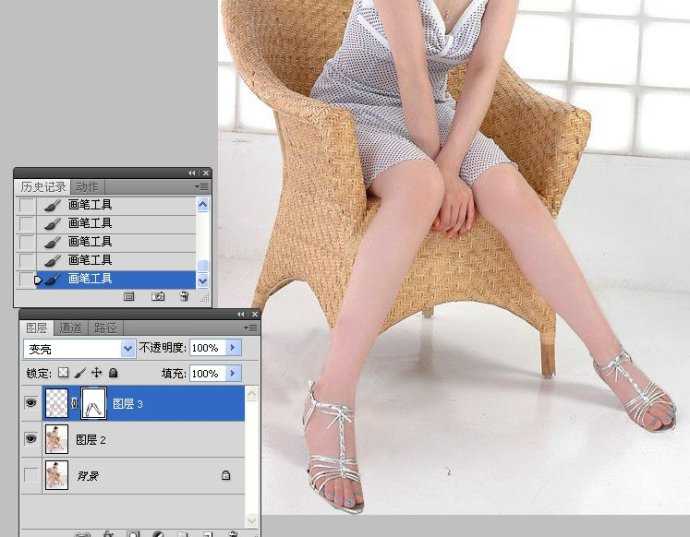
Task: Click the History panel scrollbar thumb
Action: [202, 265]
